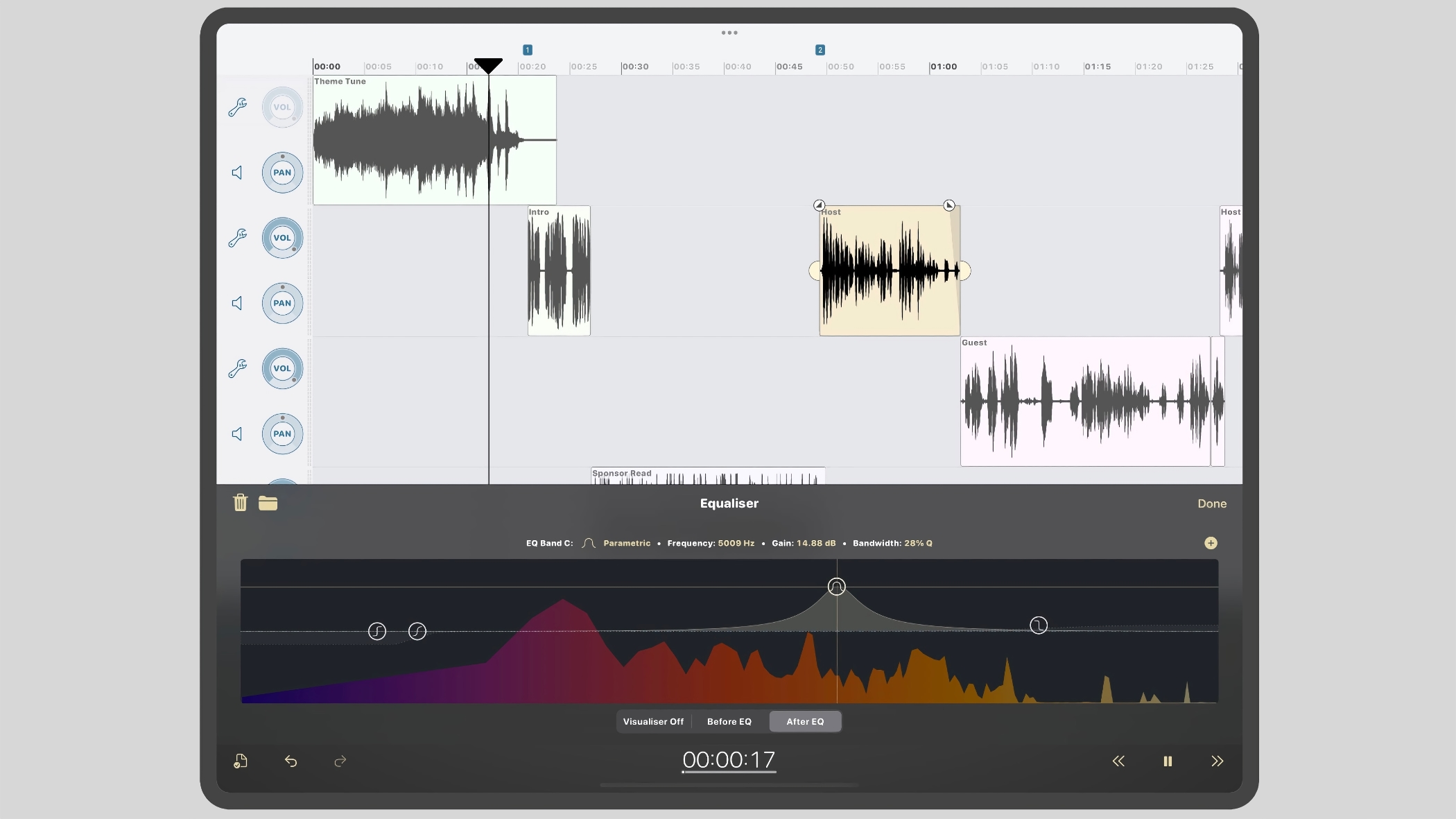Jump to timeline marker 2

820,50
